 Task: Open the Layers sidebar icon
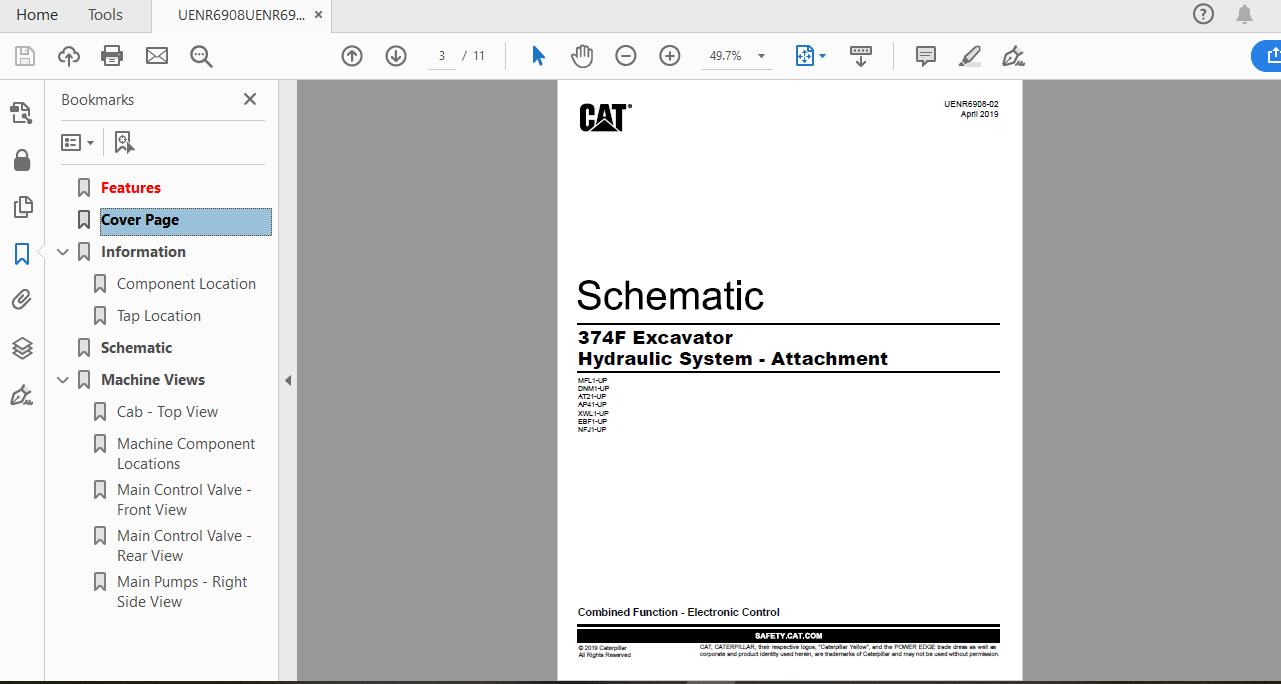[22, 347]
